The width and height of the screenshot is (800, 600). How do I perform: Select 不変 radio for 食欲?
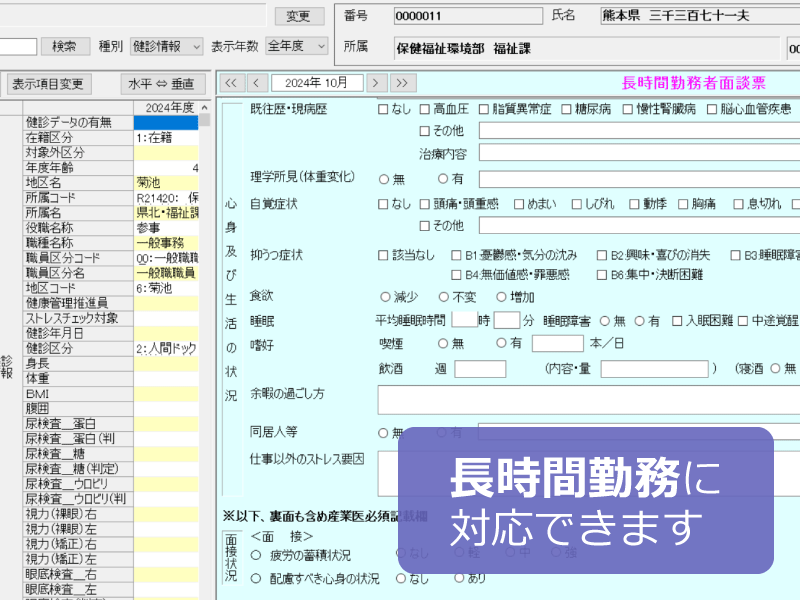pos(444,297)
